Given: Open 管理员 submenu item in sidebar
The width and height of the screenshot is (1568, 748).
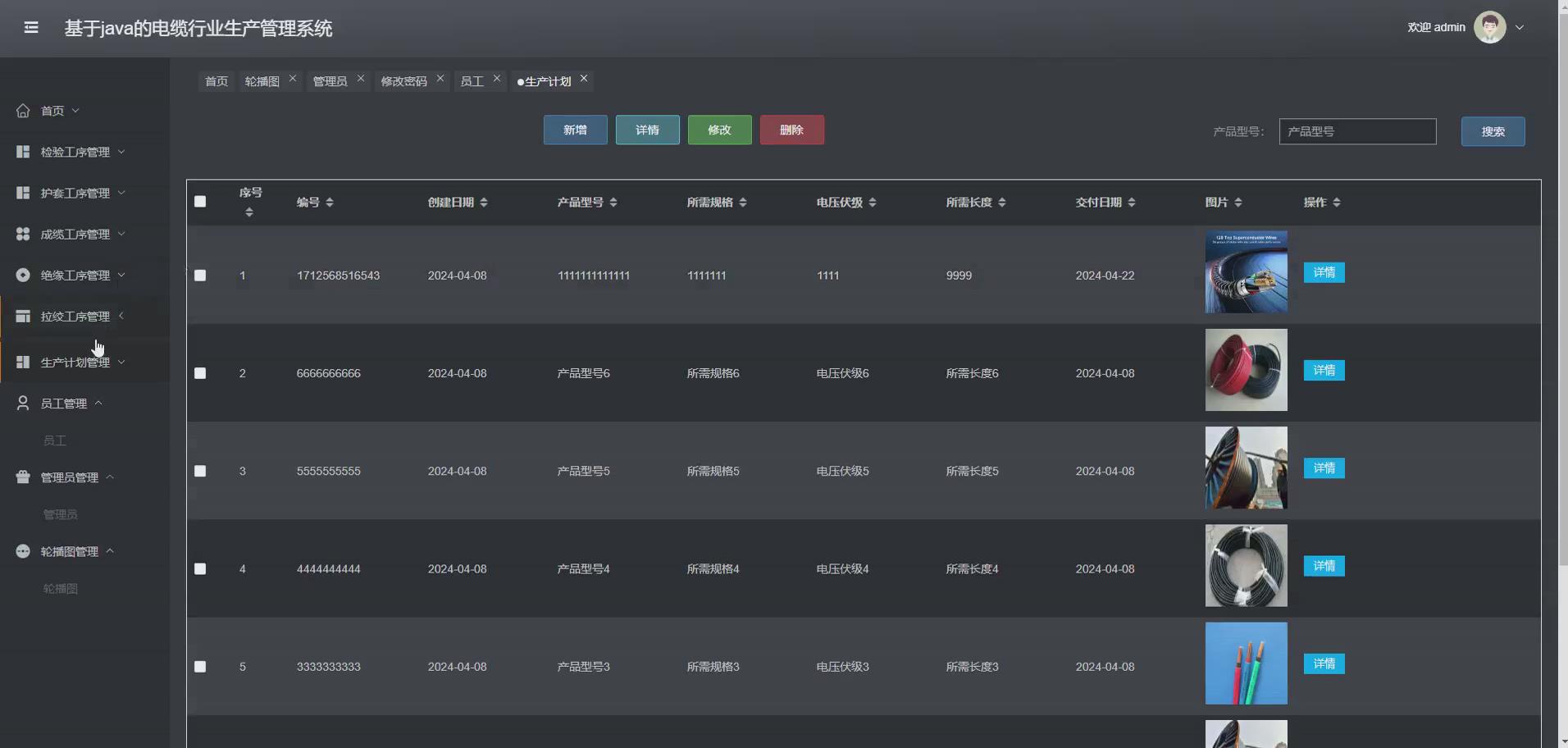Looking at the screenshot, I should click(x=61, y=514).
